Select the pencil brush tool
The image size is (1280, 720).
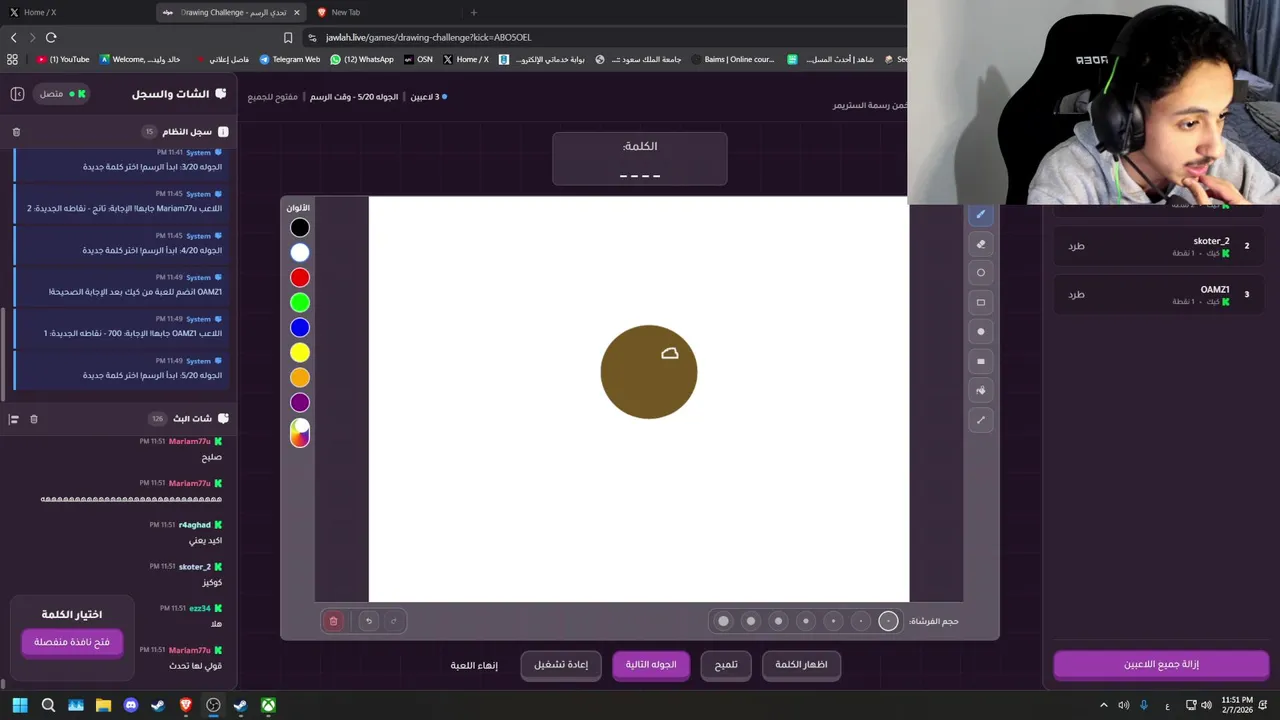[x=981, y=214]
